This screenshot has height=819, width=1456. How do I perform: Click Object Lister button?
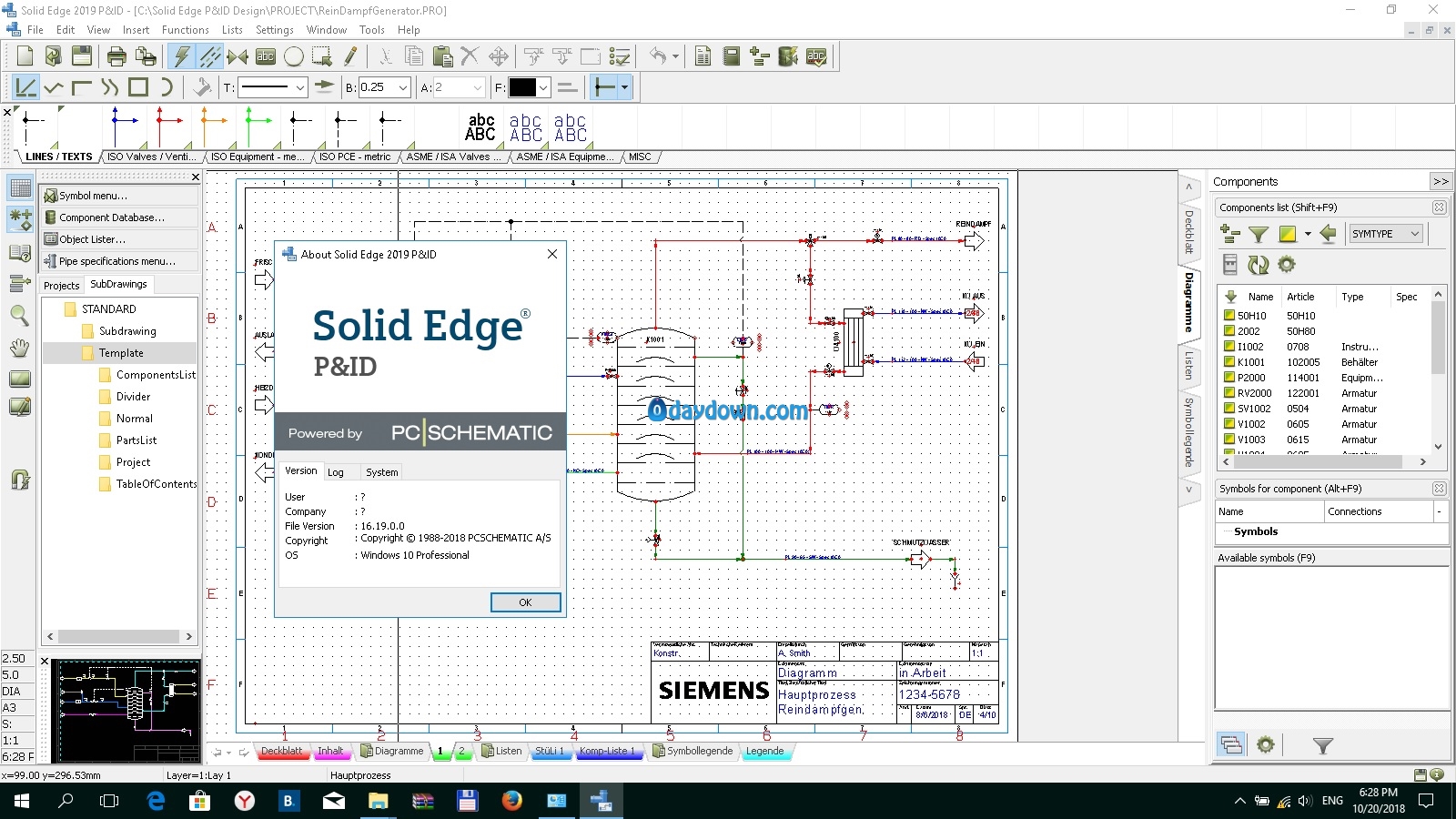[x=119, y=239]
